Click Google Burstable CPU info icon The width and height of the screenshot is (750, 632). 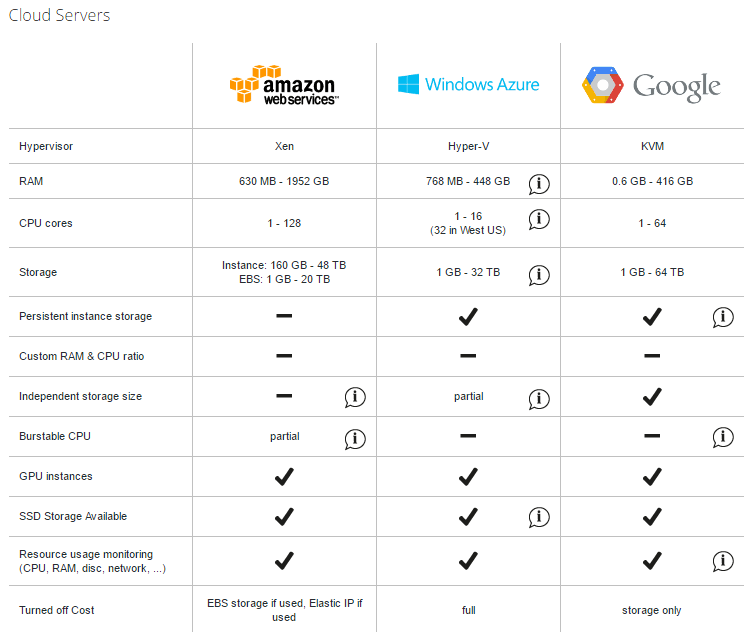click(x=723, y=437)
